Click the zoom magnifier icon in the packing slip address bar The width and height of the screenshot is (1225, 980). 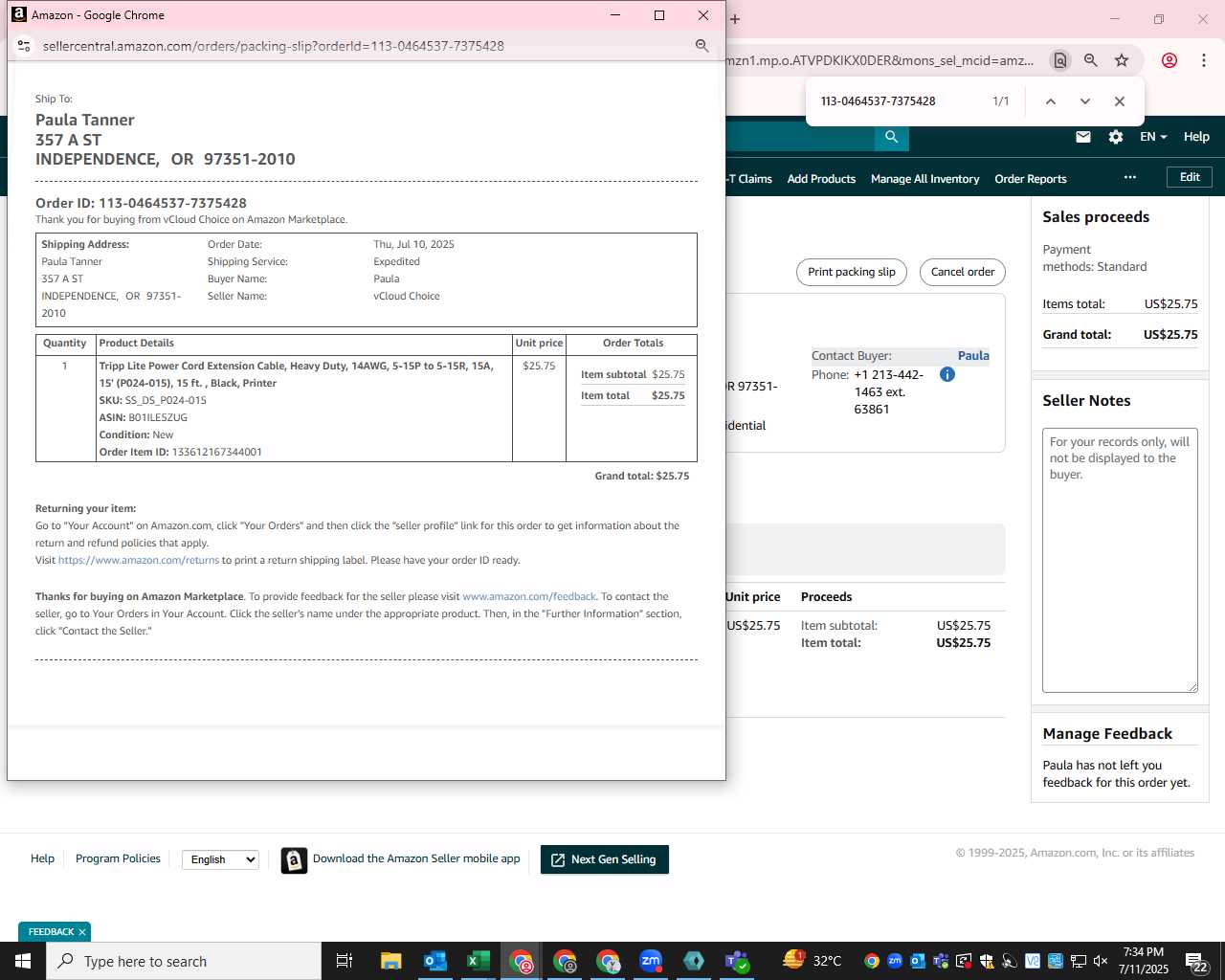(702, 46)
